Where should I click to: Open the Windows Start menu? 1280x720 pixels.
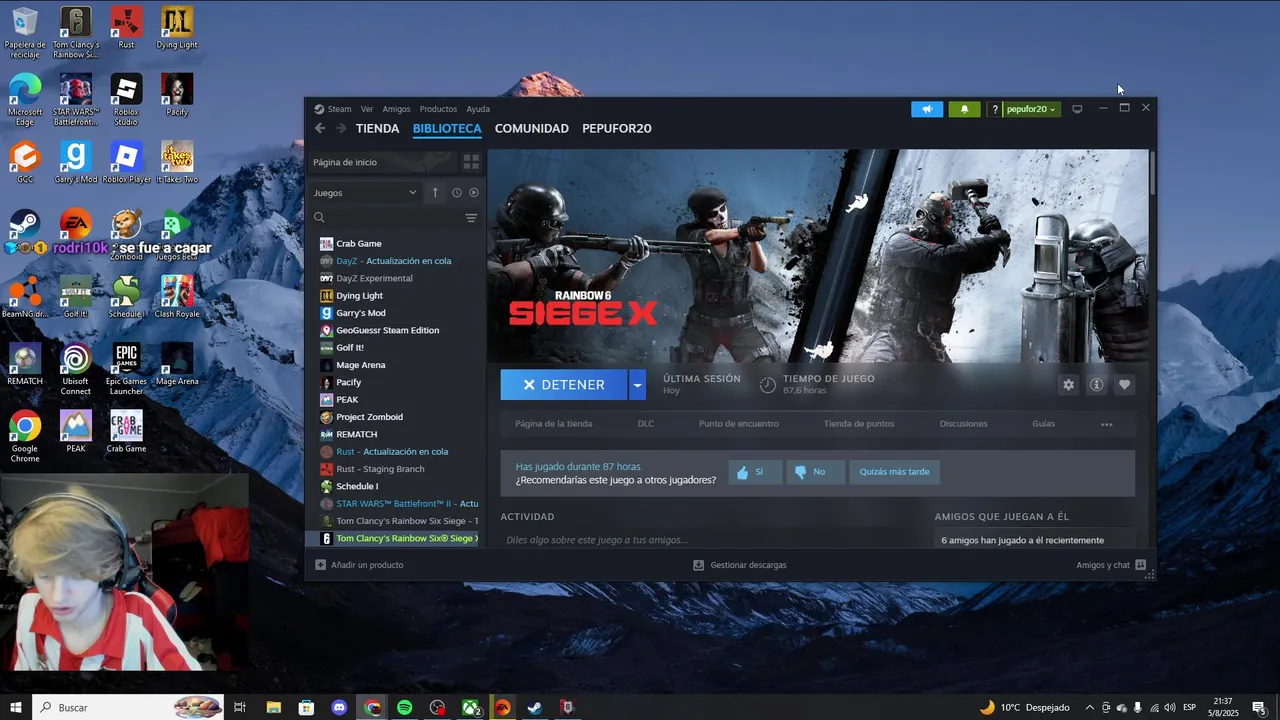point(16,707)
